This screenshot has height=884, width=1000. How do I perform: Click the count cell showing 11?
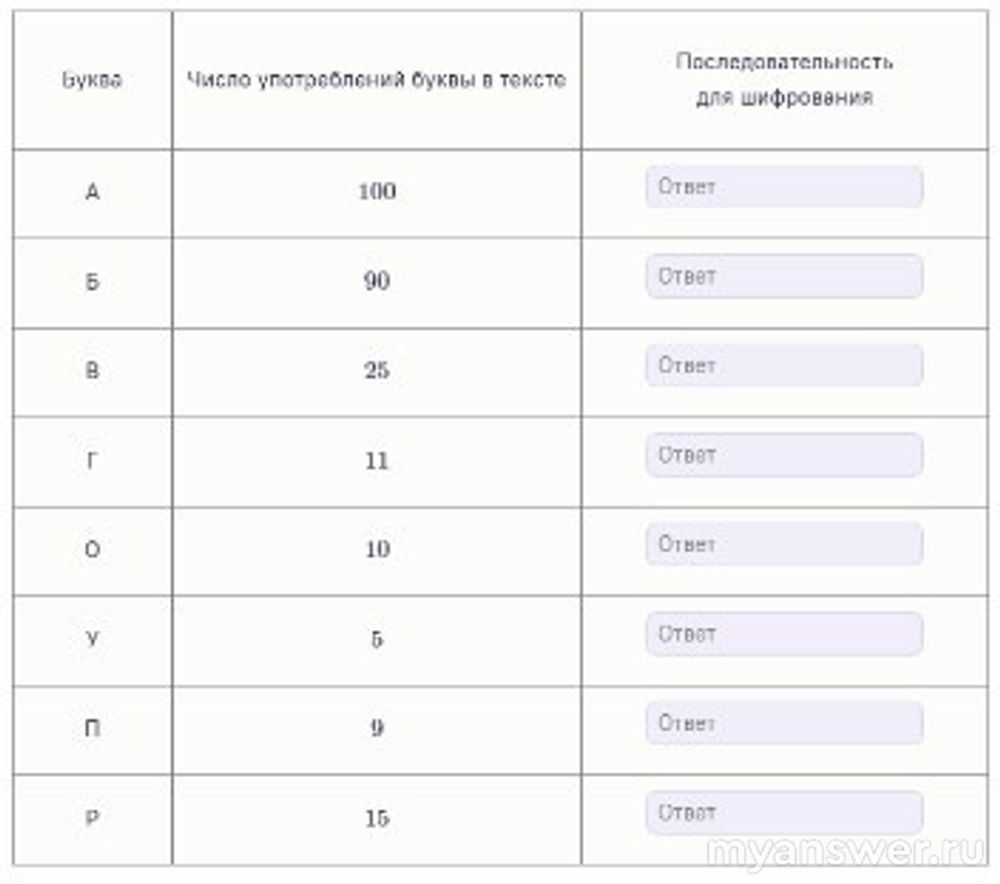(376, 461)
